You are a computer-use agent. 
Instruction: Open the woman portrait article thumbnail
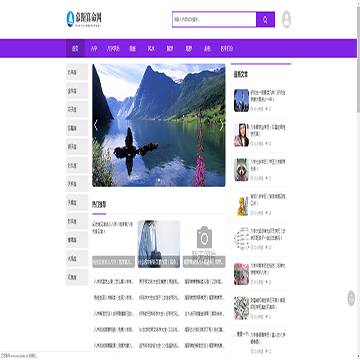pyautogui.click(x=241, y=135)
